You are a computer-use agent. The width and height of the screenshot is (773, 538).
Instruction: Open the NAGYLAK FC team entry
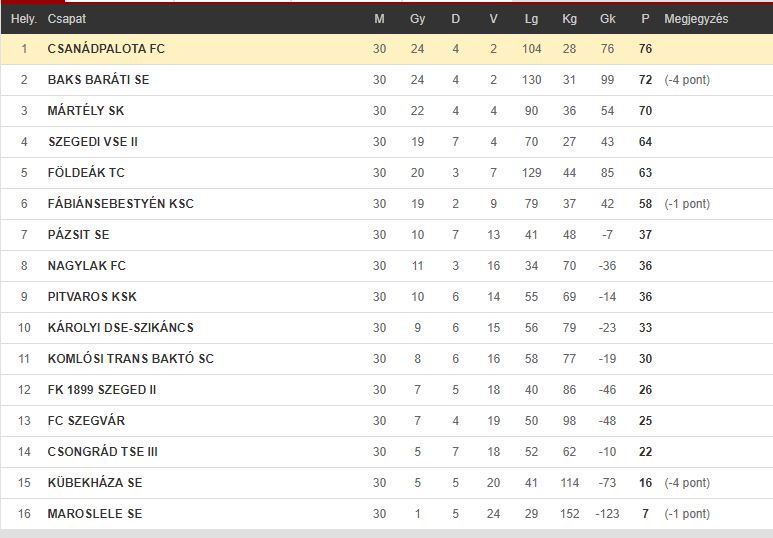tap(87, 266)
